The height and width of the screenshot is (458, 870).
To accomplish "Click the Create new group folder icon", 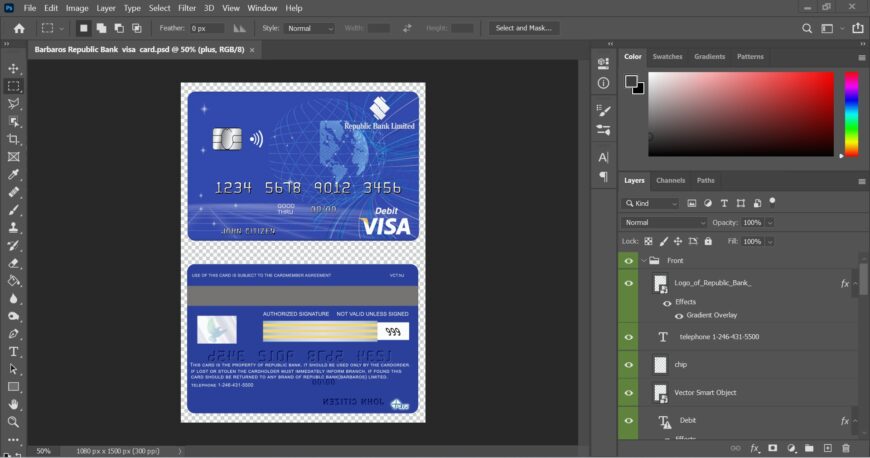I will 809,448.
